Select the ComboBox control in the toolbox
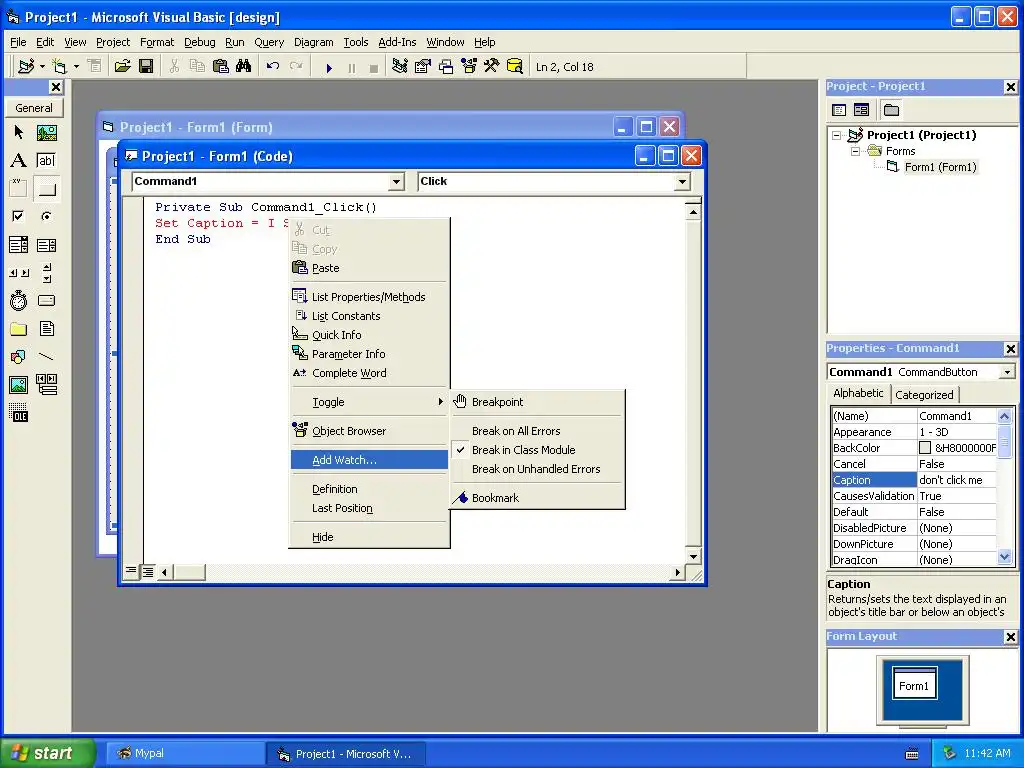Viewport: 1024px width, 768px height. (x=18, y=245)
